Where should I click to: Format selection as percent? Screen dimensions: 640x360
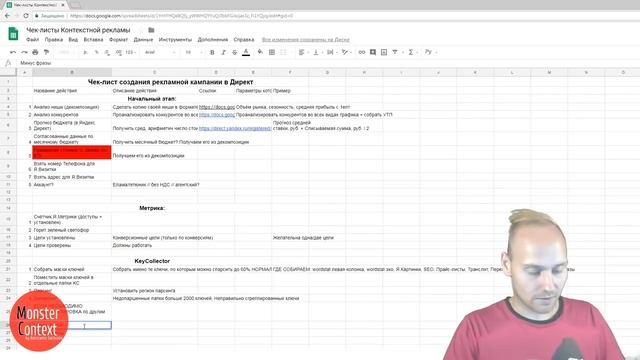pyautogui.click(x=96, y=52)
